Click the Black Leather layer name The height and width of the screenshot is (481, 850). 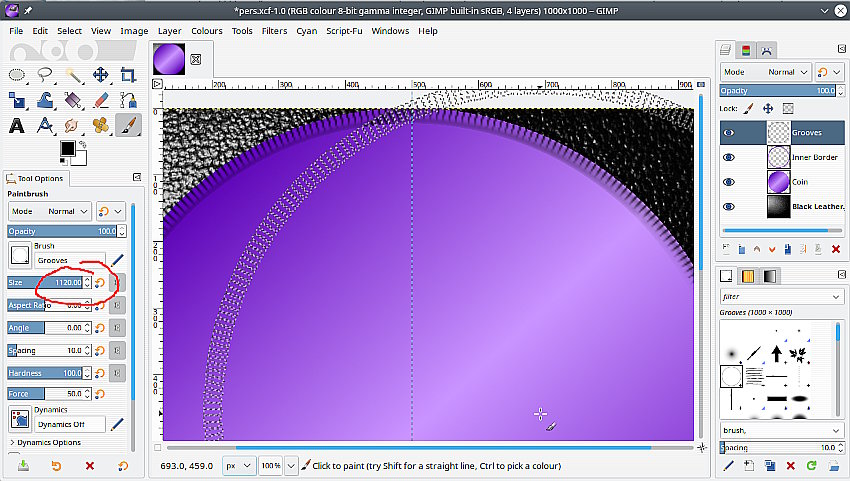coord(815,206)
